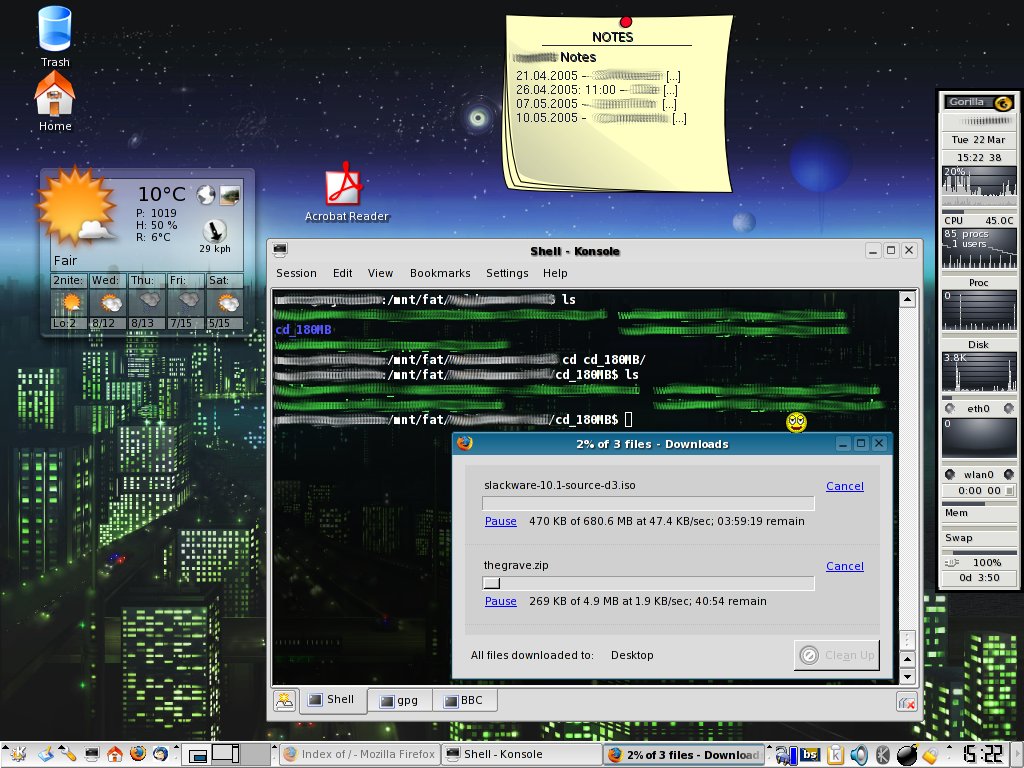1024x768 pixels.
Task: Click the landscape picture icon in weather widget
Action: click(230, 194)
